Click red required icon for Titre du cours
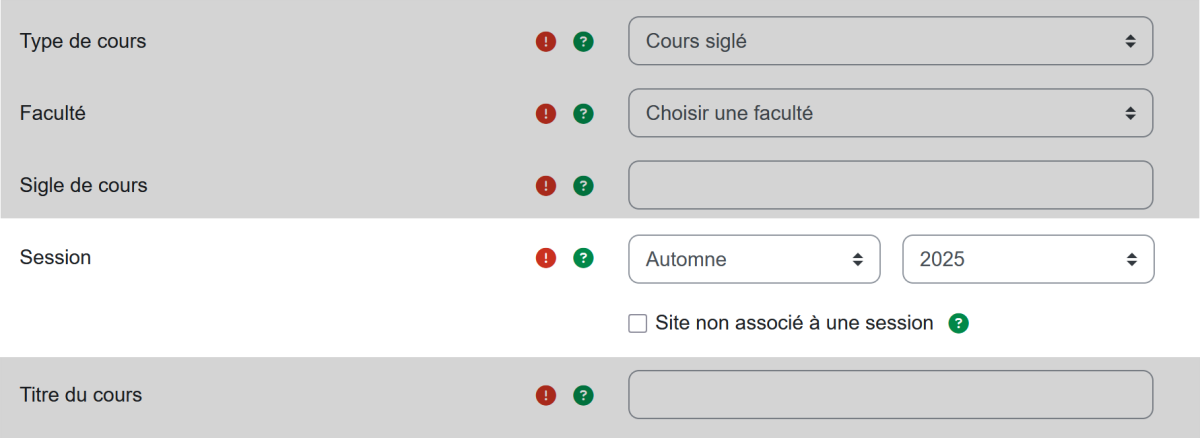1200x438 pixels. click(545, 395)
